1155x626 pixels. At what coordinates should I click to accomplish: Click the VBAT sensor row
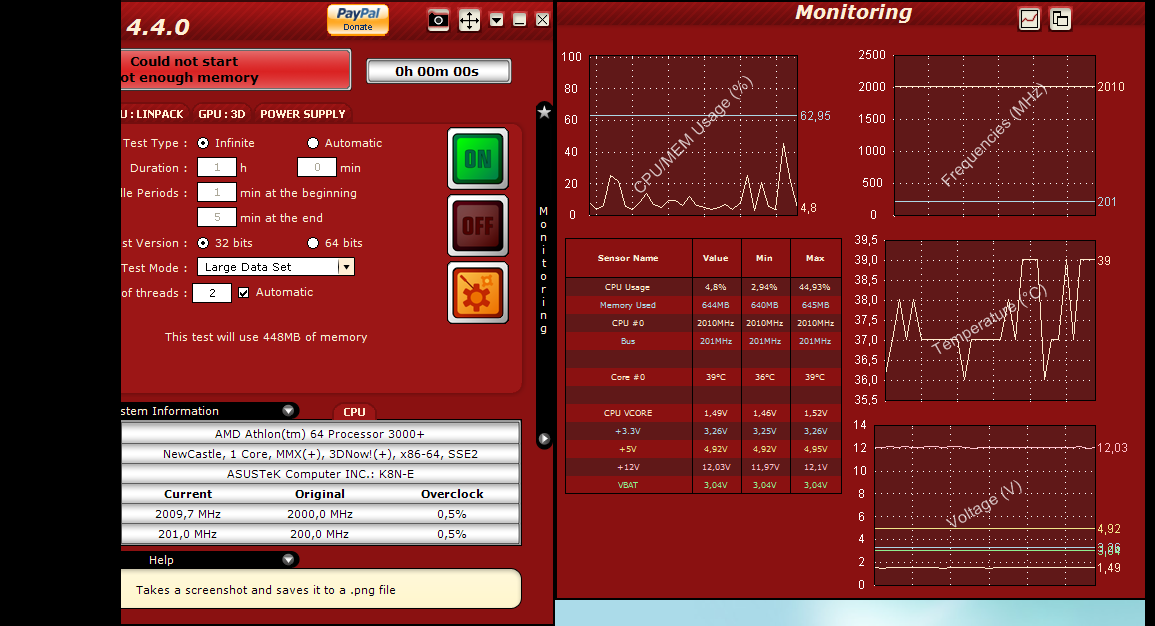[x=703, y=485]
